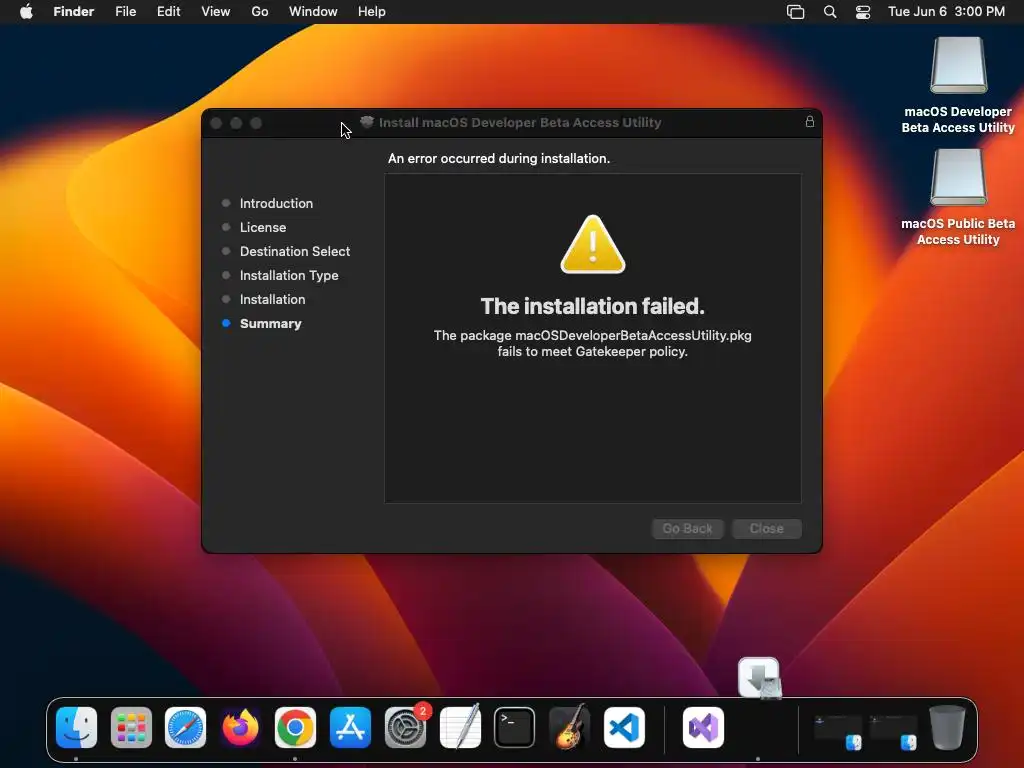The width and height of the screenshot is (1024, 768).
Task: Launch Terminal from the Dock
Action: (x=515, y=727)
